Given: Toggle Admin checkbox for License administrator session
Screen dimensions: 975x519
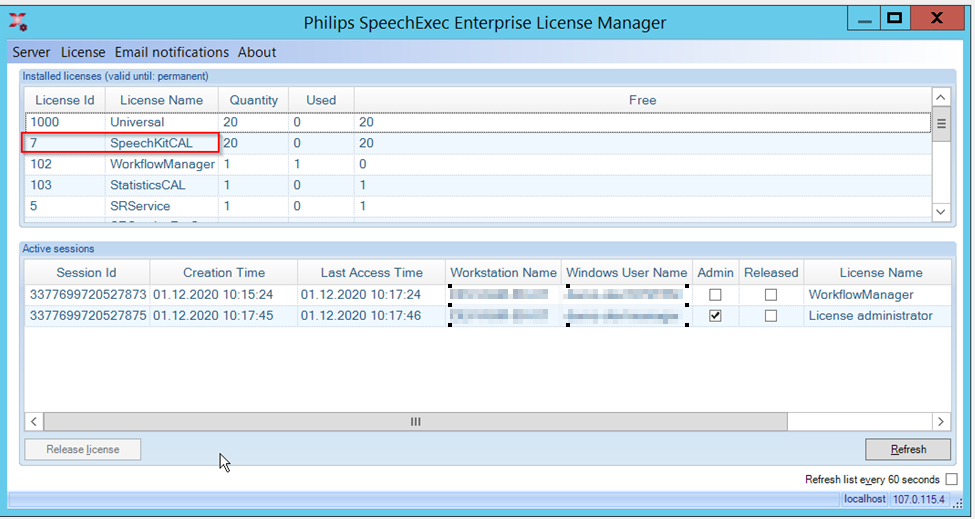Looking at the screenshot, I should (x=716, y=316).
